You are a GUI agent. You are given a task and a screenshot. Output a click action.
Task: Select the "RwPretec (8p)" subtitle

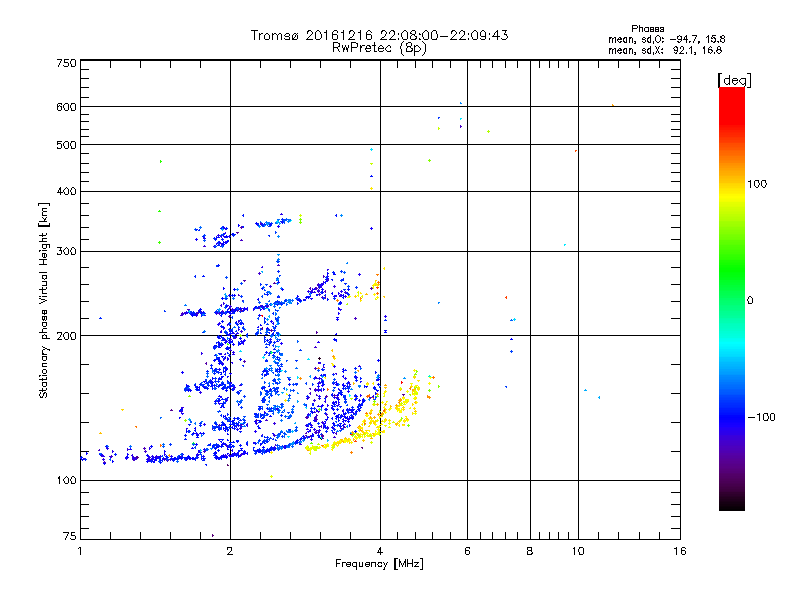(x=379, y=48)
